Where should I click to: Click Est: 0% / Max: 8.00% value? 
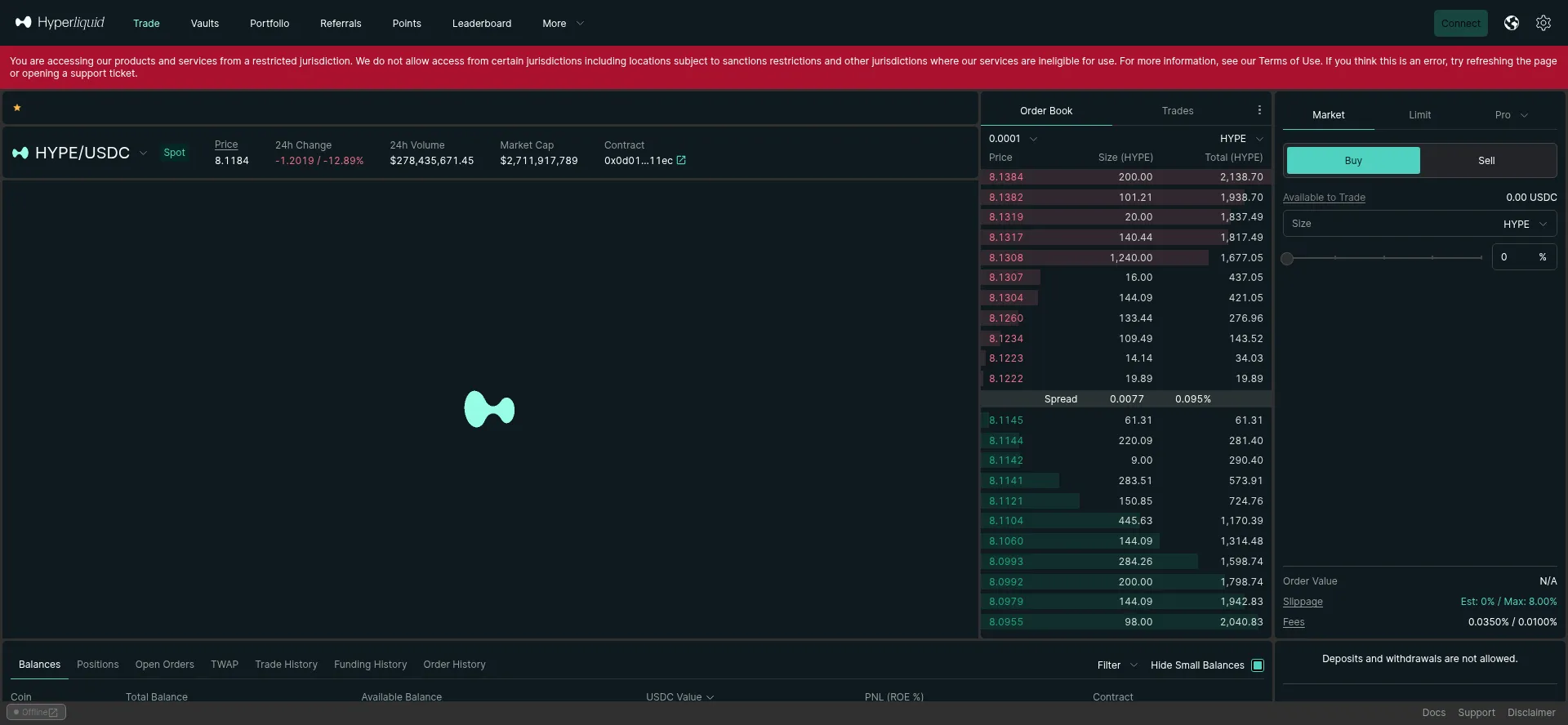[x=1508, y=602]
